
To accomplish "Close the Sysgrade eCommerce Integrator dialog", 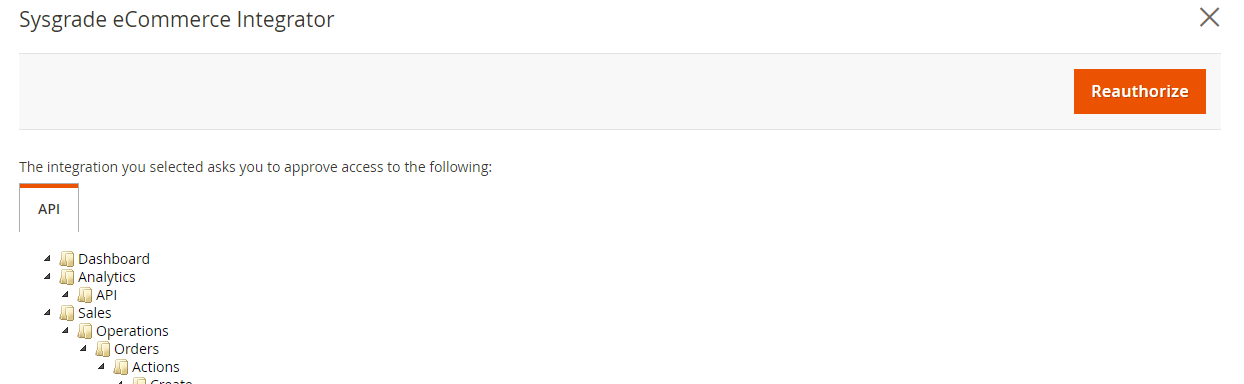I will (1209, 17).
